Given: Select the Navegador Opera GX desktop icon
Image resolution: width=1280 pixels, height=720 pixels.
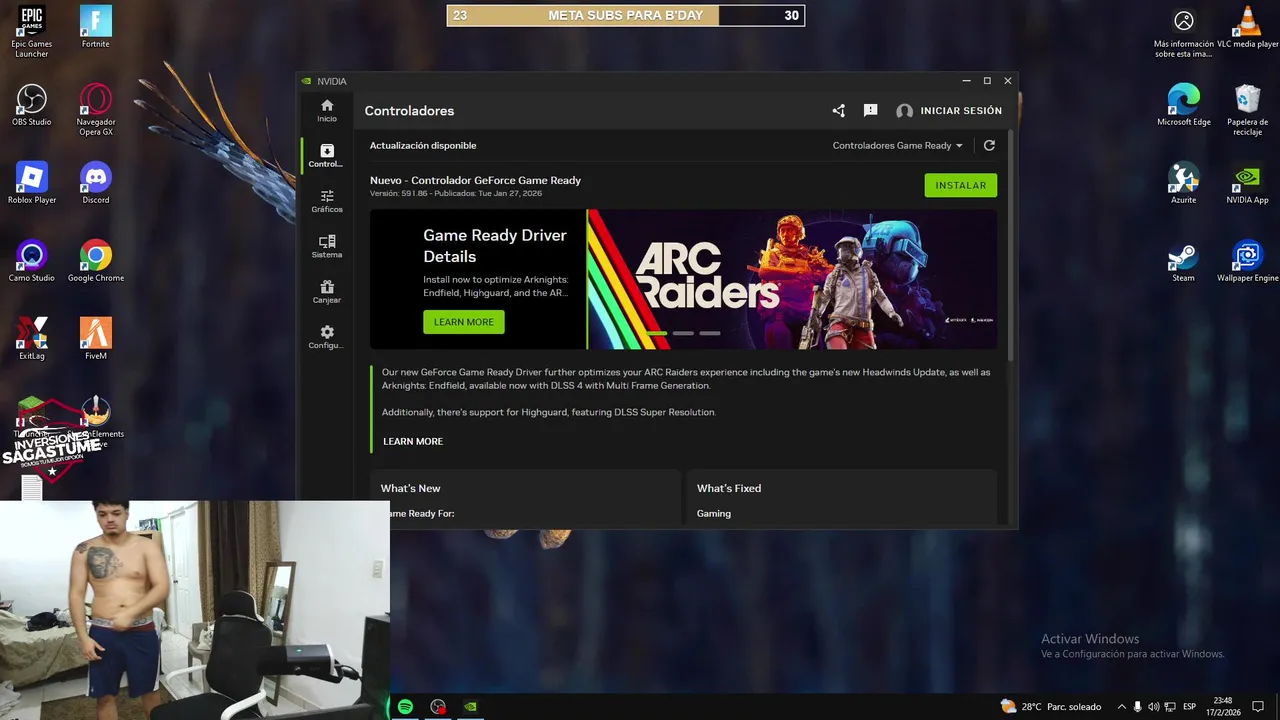Looking at the screenshot, I should click(96, 109).
